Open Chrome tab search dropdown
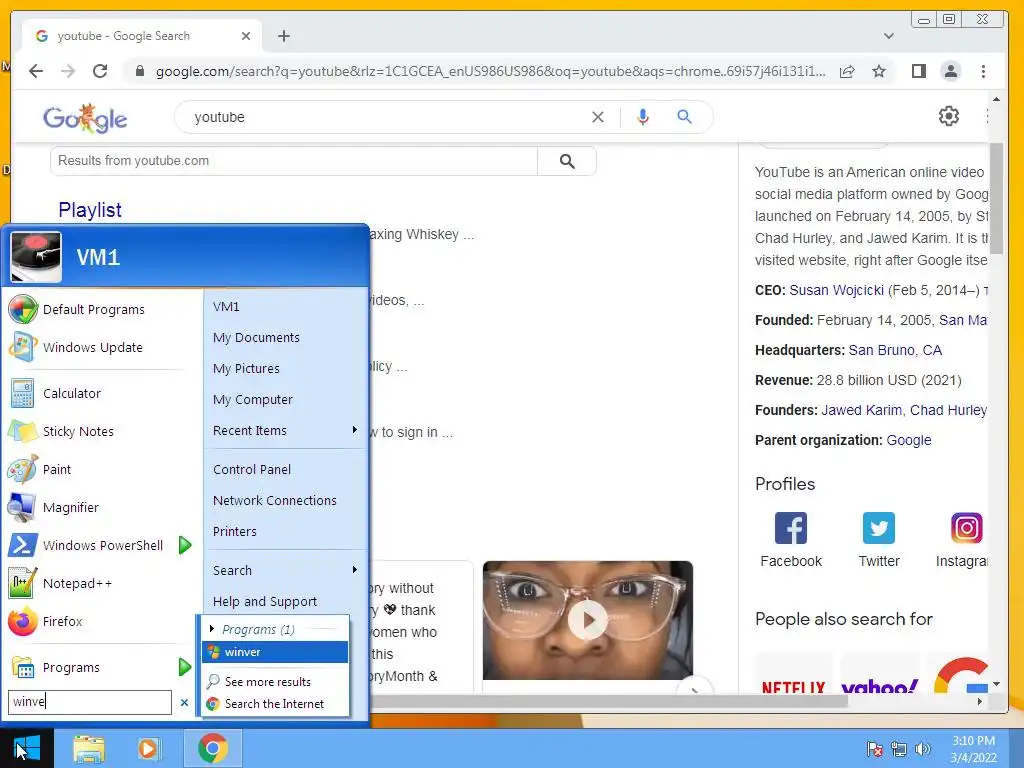 (x=888, y=36)
